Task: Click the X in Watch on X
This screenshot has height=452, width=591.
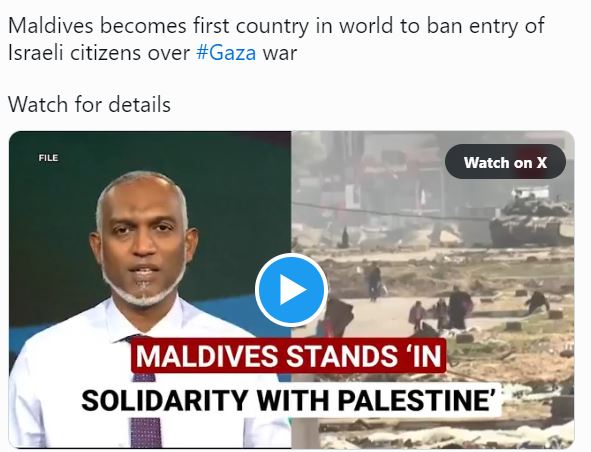Action: (x=541, y=162)
